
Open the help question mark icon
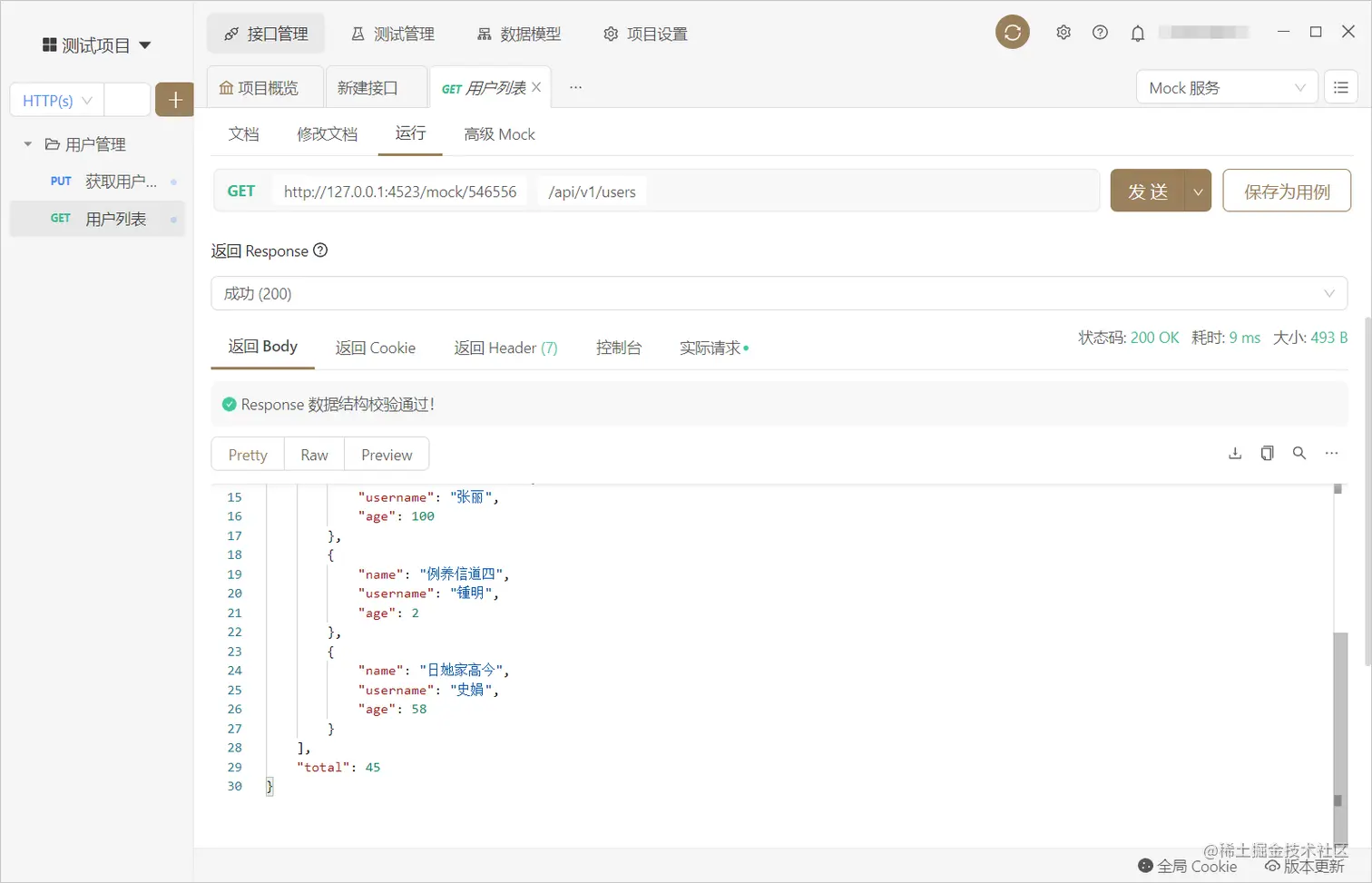pyautogui.click(x=1100, y=33)
